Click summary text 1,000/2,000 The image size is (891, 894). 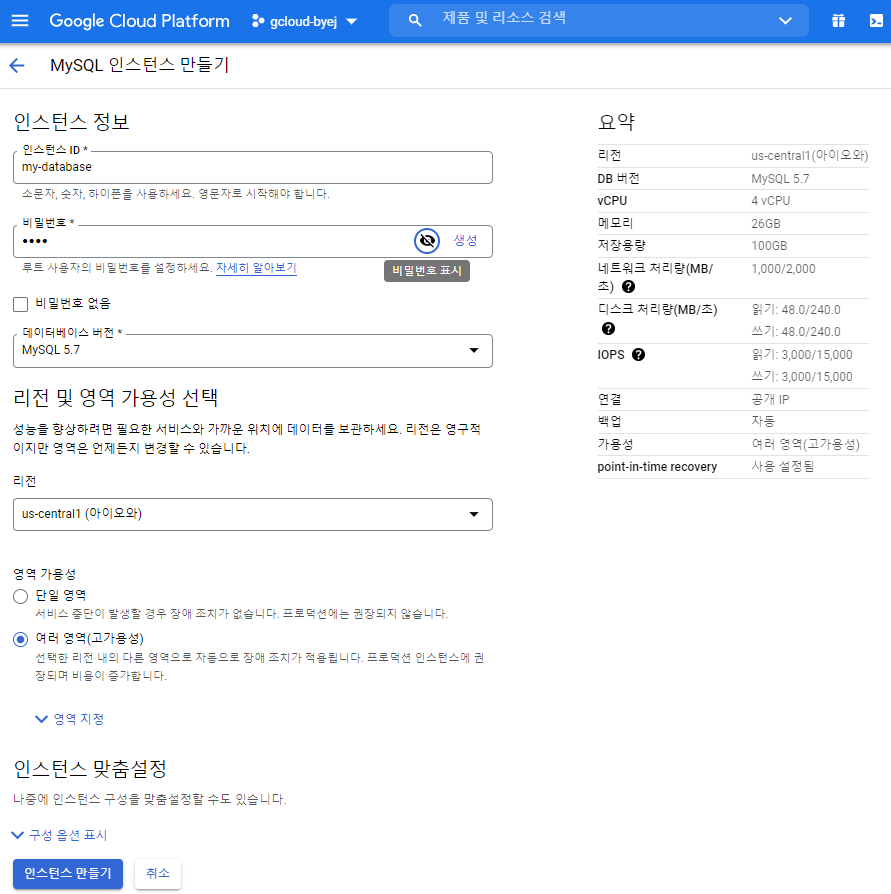tap(783, 269)
